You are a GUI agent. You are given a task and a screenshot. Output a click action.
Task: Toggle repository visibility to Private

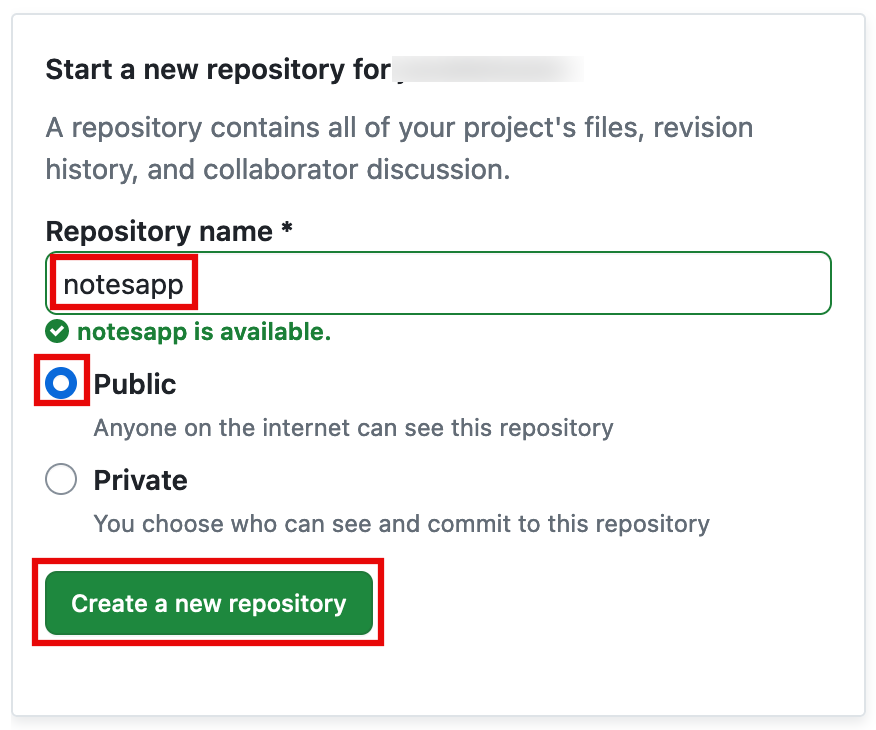point(62,479)
